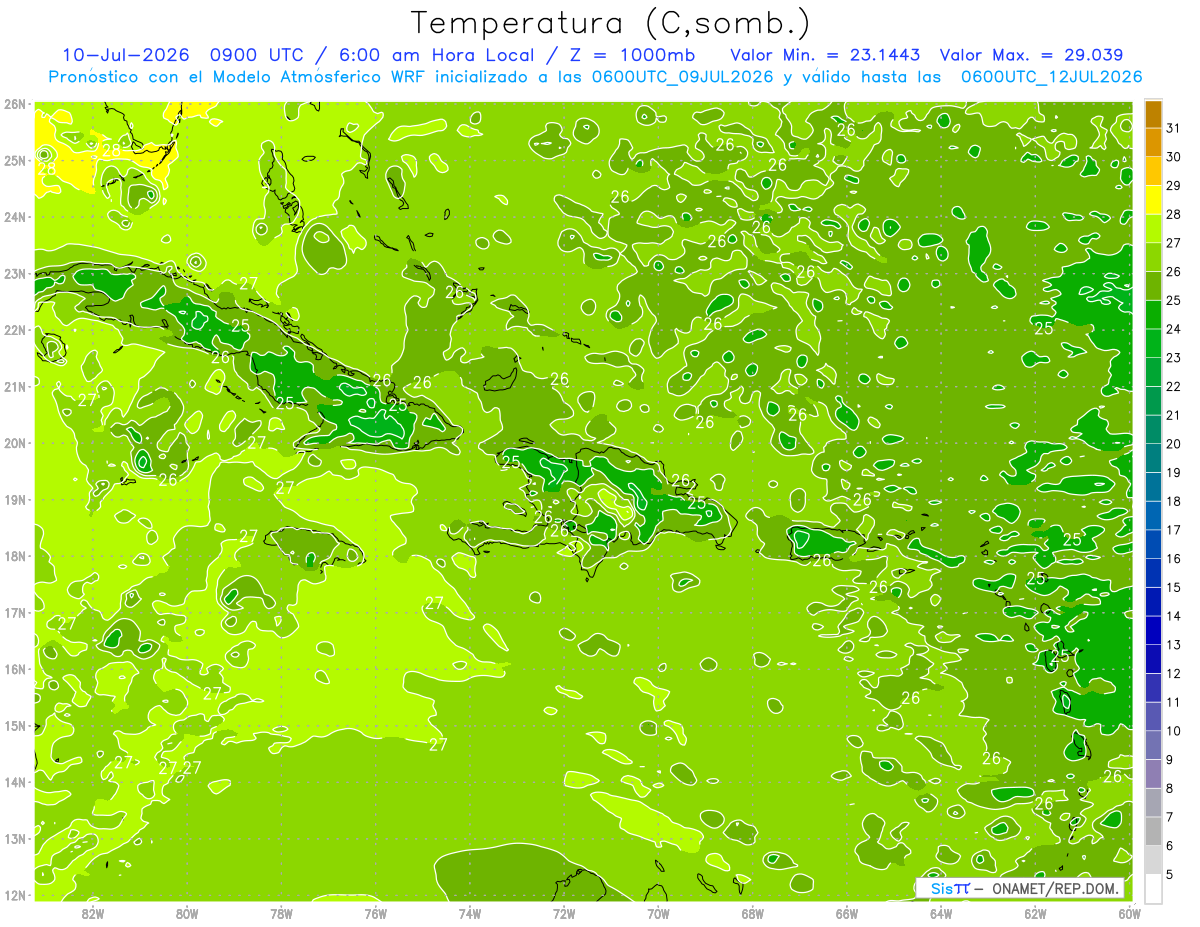The width and height of the screenshot is (1200, 927).
Task: Click the '70W' longitude axis label
Action: (x=658, y=913)
